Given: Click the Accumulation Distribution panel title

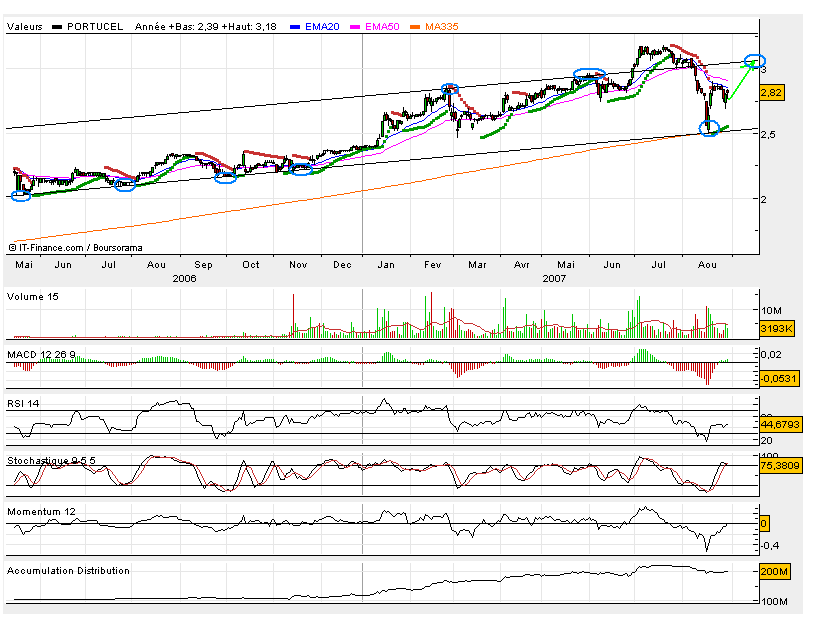Looking at the screenshot, I should coord(68,570).
